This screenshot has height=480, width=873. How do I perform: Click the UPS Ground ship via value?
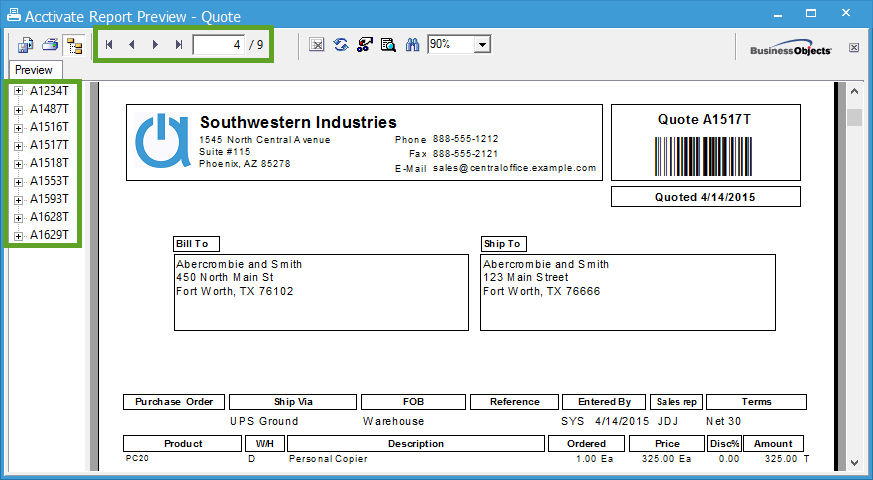[264, 422]
